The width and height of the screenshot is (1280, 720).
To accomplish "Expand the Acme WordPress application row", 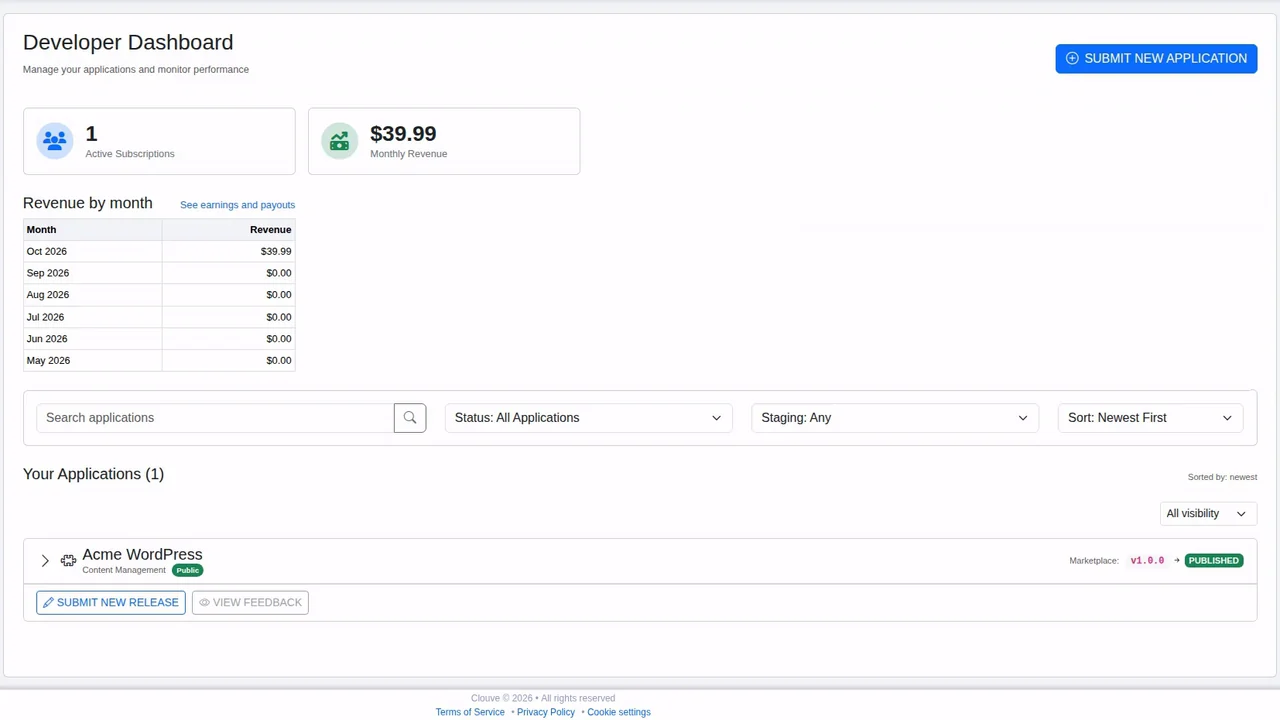I will [x=45, y=561].
